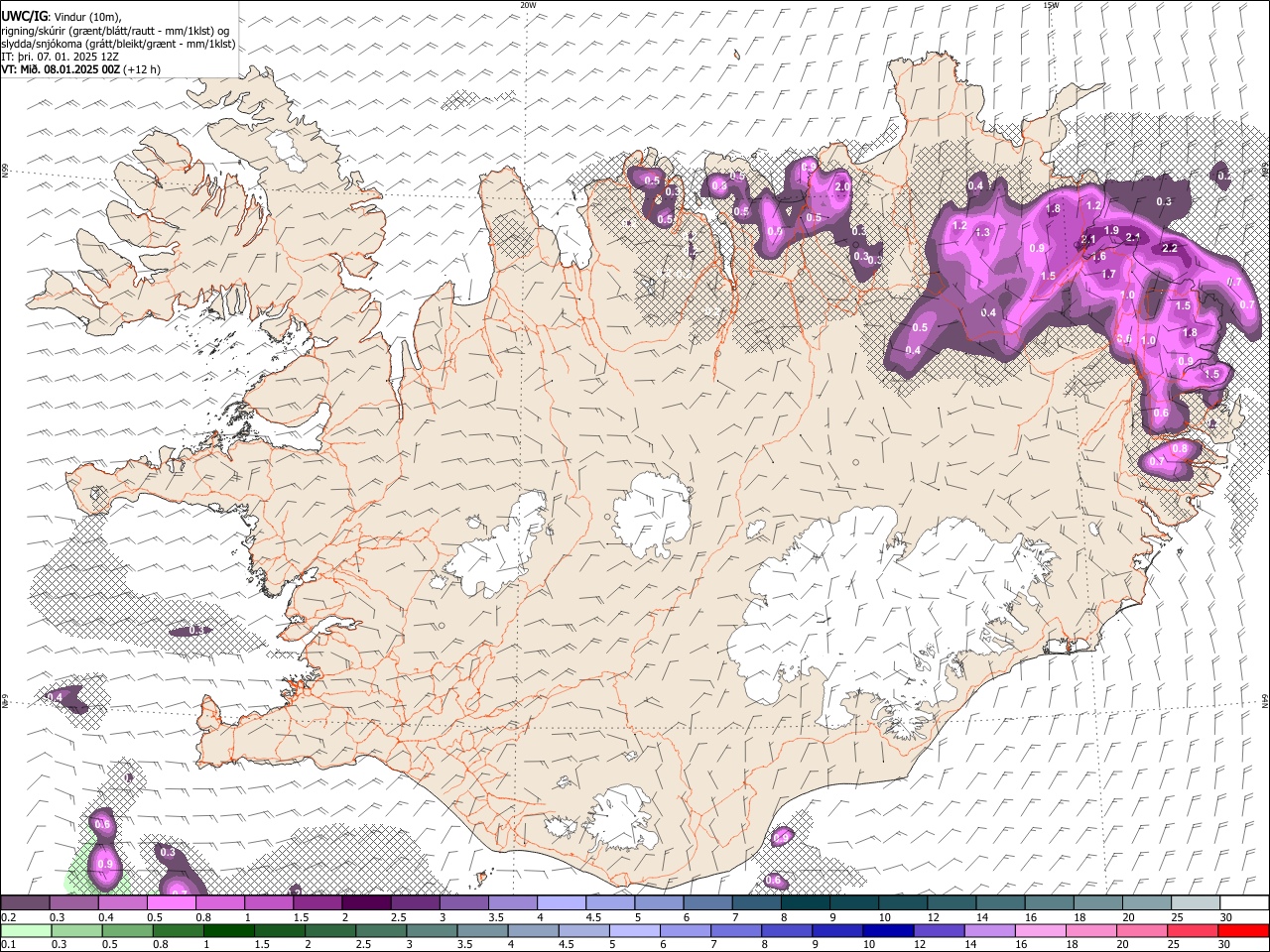Click the pale lilac 4 swatch in upper legend
1270x952 pixels.
pyautogui.click(x=561, y=902)
